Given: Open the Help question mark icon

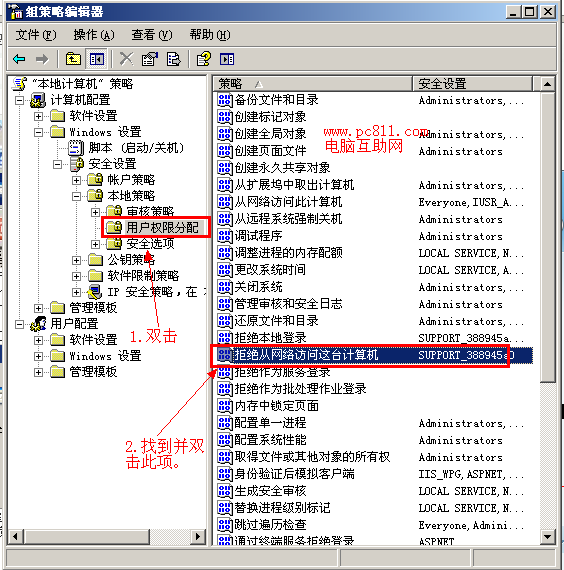Looking at the screenshot, I should tap(204, 59).
